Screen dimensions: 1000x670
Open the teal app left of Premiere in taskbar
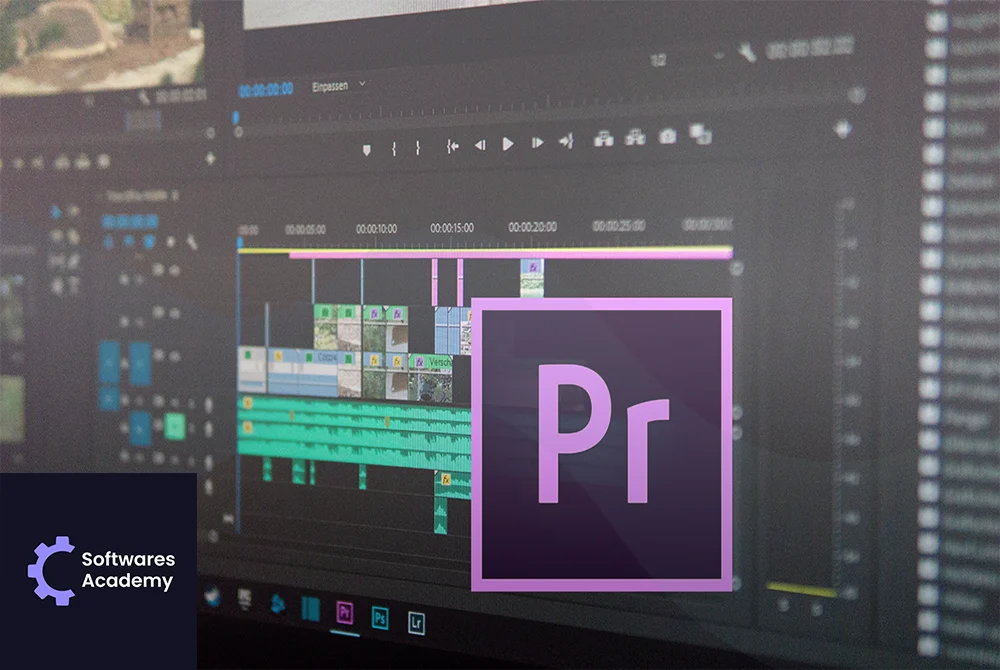(310, 608)
